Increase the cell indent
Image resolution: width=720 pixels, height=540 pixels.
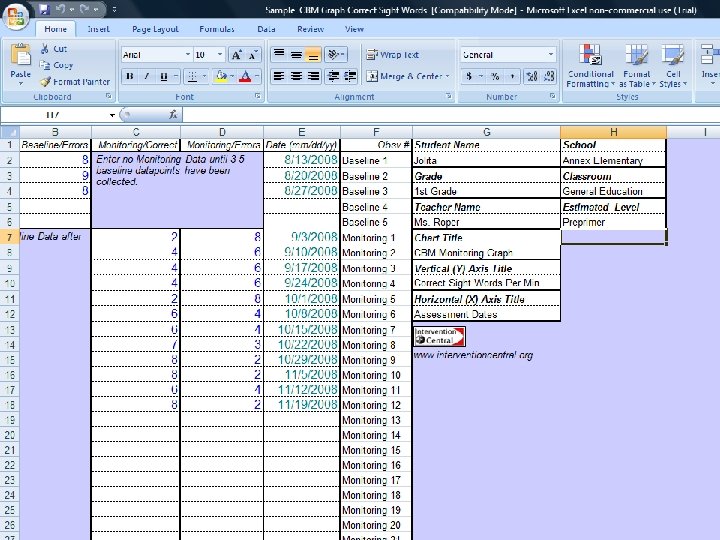(350, 76)
